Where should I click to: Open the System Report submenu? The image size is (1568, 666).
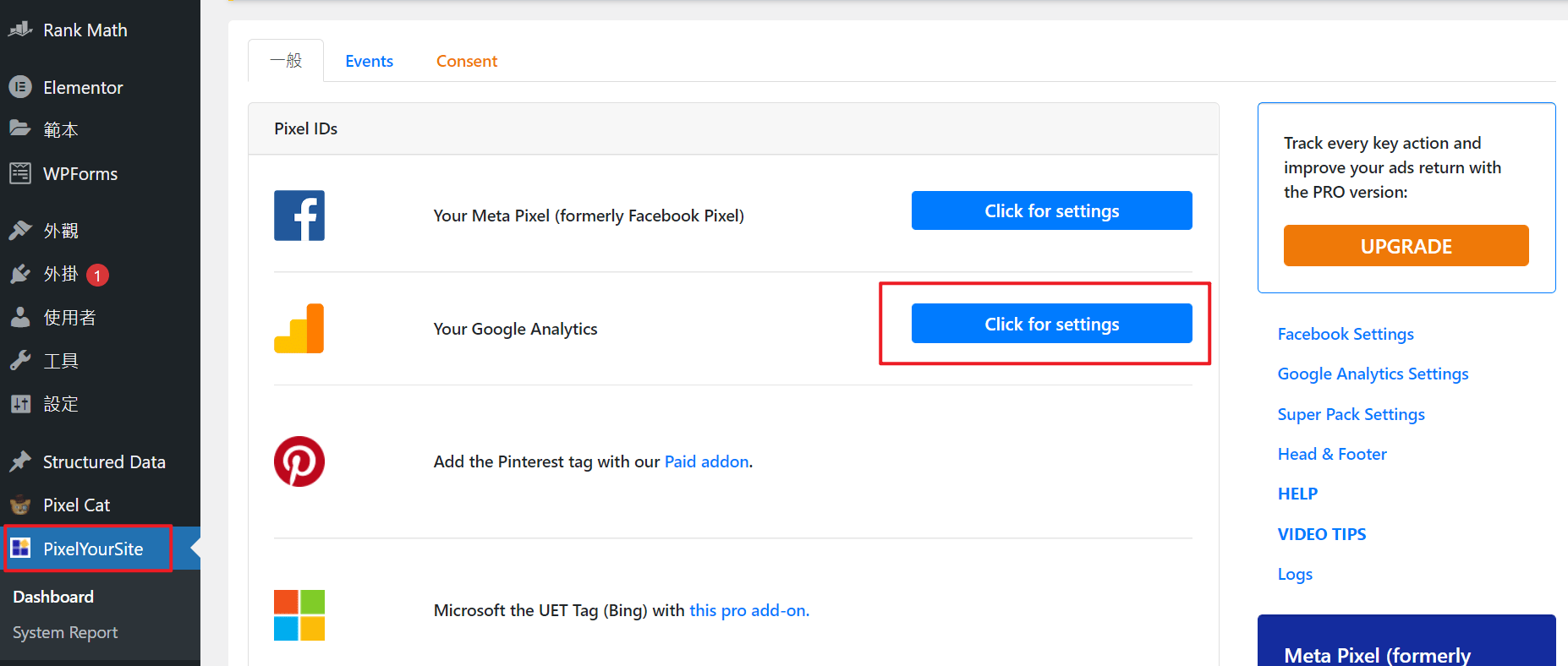[65, 632]
